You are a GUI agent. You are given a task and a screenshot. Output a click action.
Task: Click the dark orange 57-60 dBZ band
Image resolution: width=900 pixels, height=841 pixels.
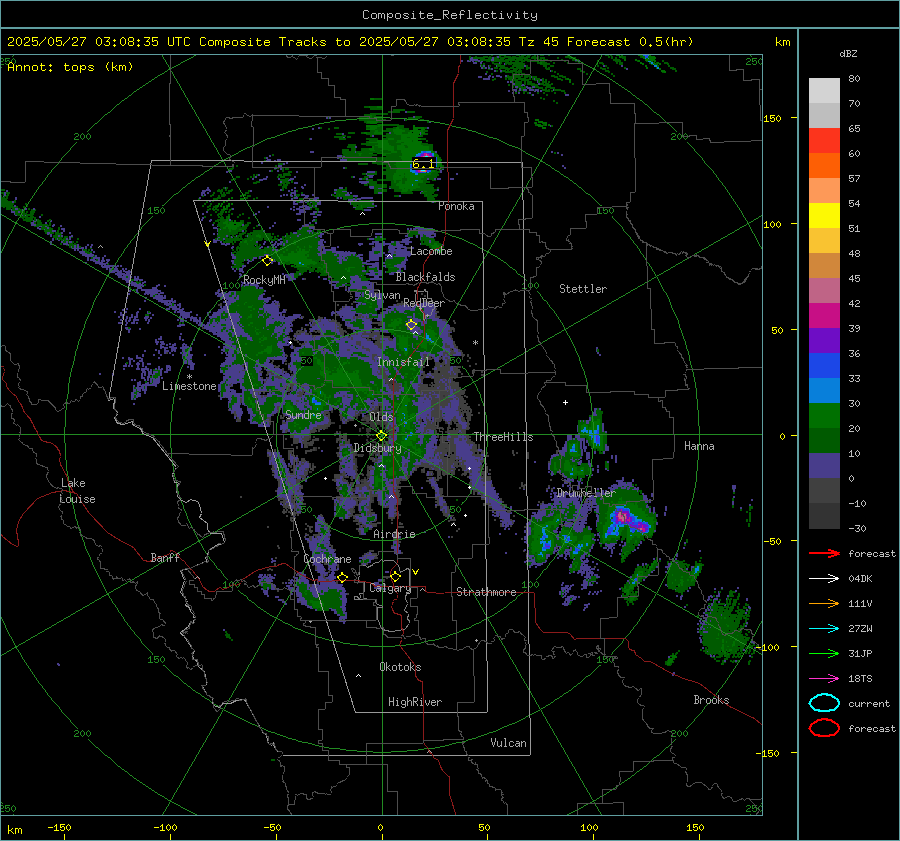point(824,166)
